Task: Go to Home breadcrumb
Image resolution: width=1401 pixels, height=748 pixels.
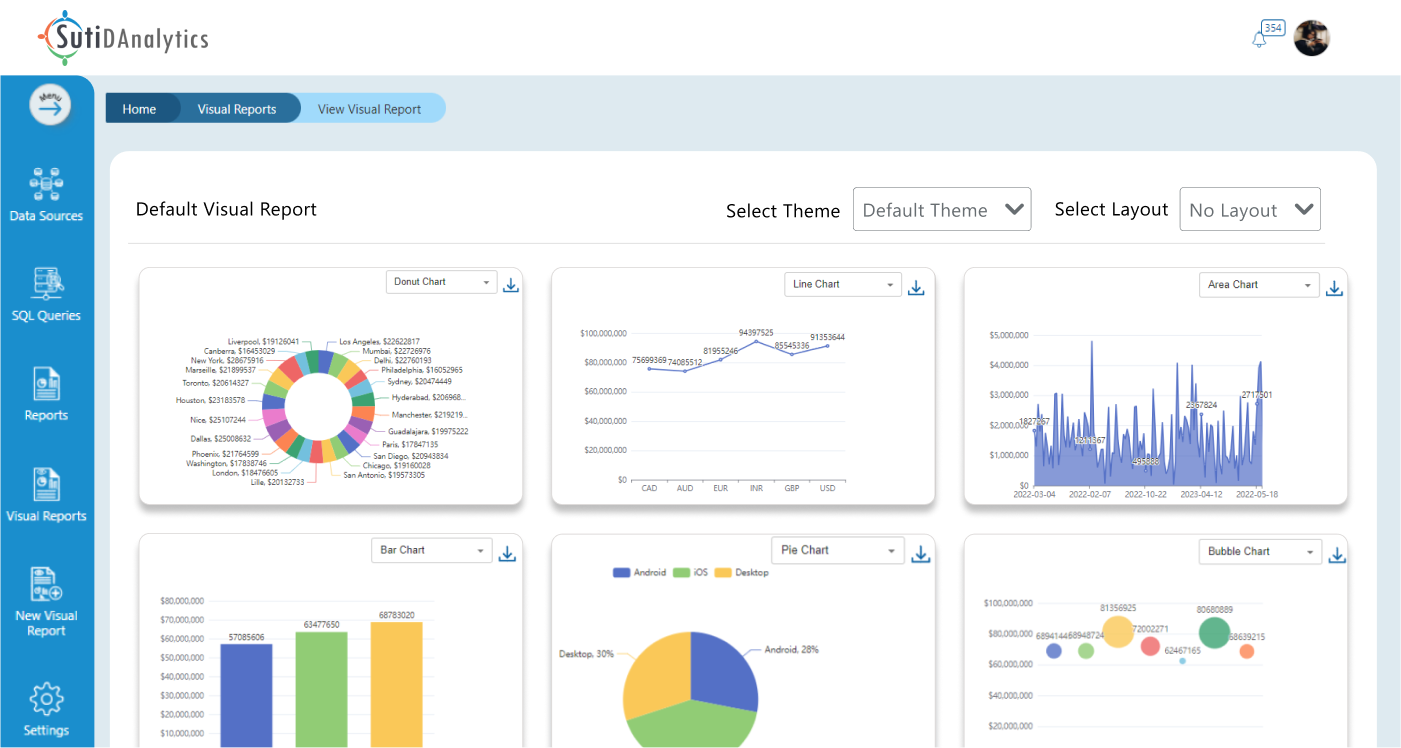Action: pos(139,109)
